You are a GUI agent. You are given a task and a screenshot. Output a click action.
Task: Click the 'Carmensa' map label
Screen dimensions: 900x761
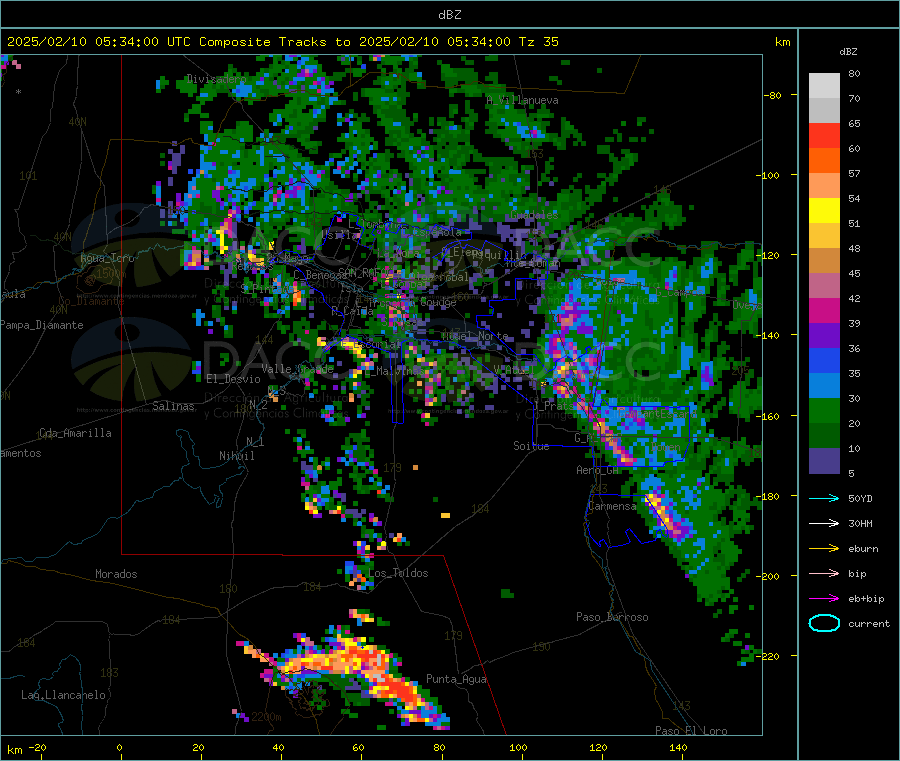click(612, 506)
